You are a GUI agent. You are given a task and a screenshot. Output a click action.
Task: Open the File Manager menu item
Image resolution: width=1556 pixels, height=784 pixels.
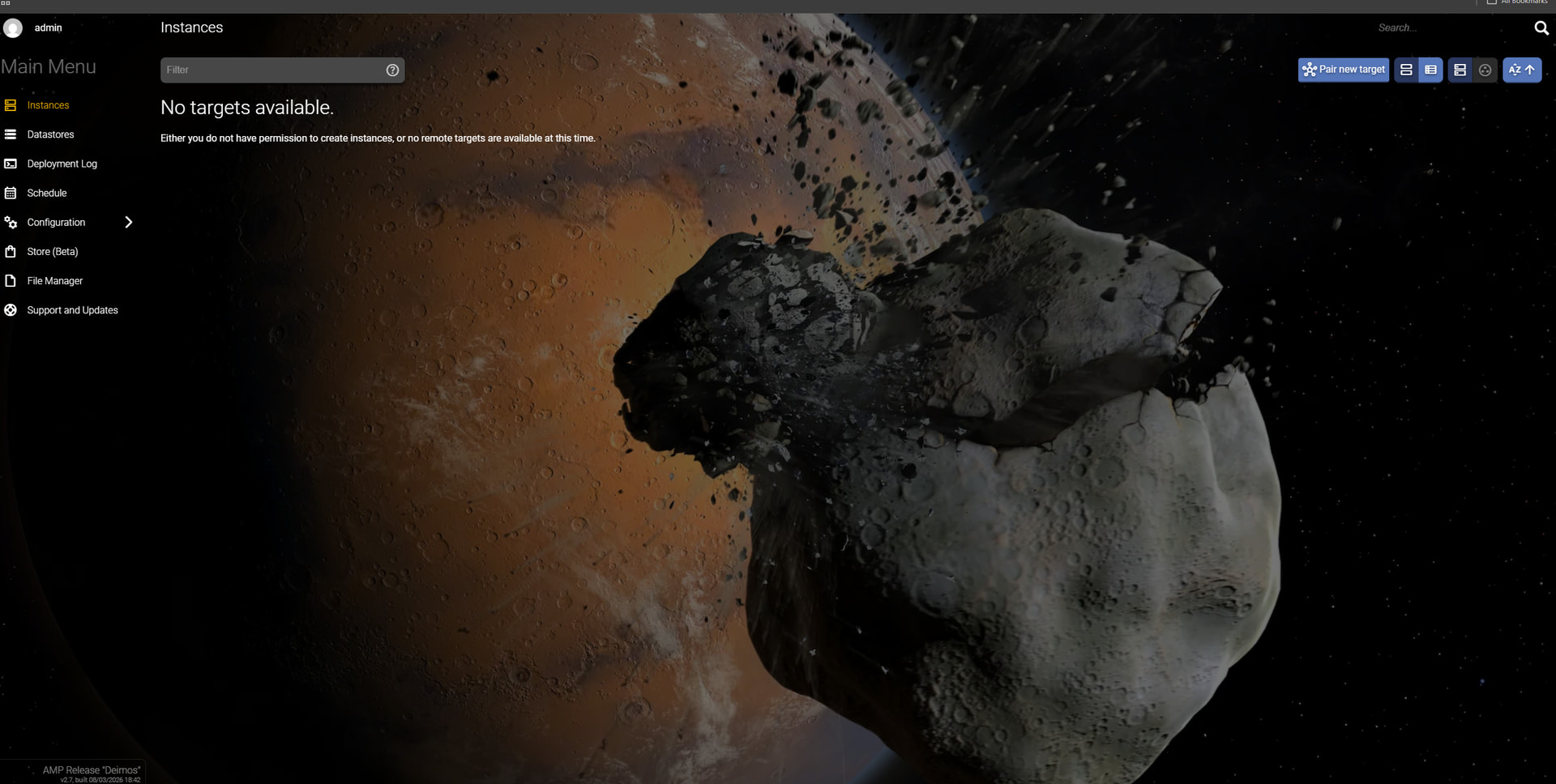tap(54, 281)
